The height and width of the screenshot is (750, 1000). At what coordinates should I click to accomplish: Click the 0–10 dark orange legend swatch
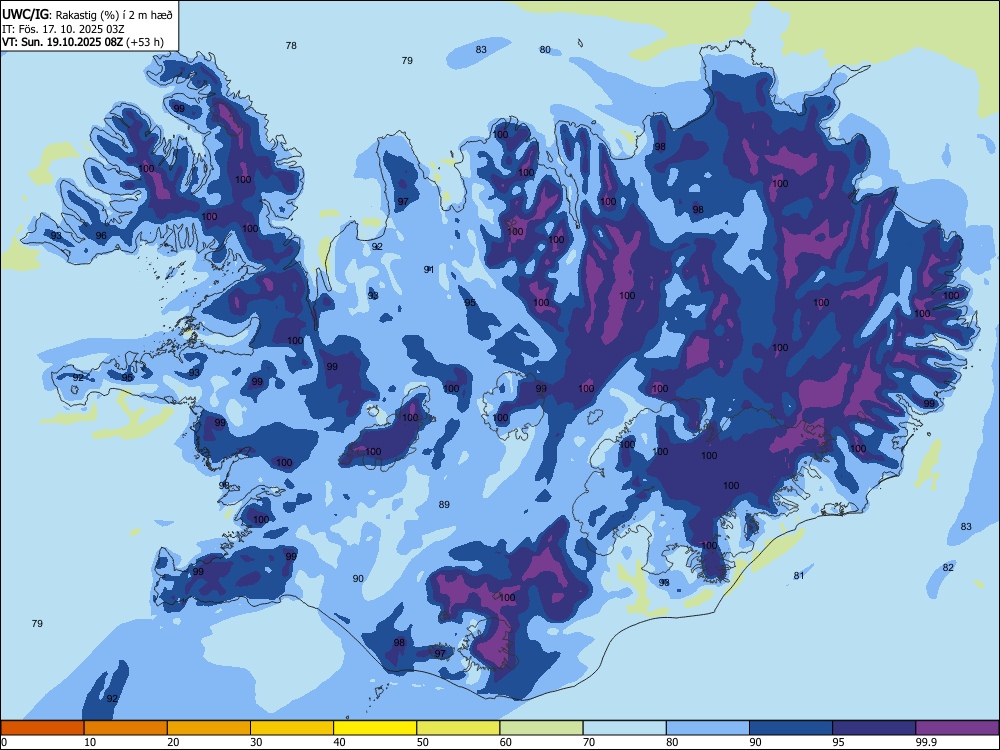point(42,728)
